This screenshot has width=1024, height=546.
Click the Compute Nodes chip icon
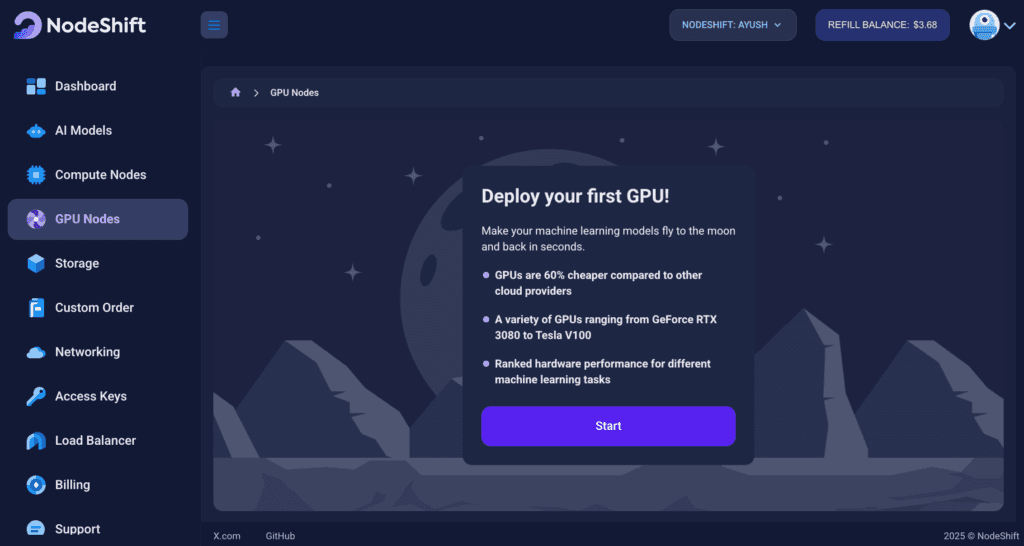coord(36,175)
